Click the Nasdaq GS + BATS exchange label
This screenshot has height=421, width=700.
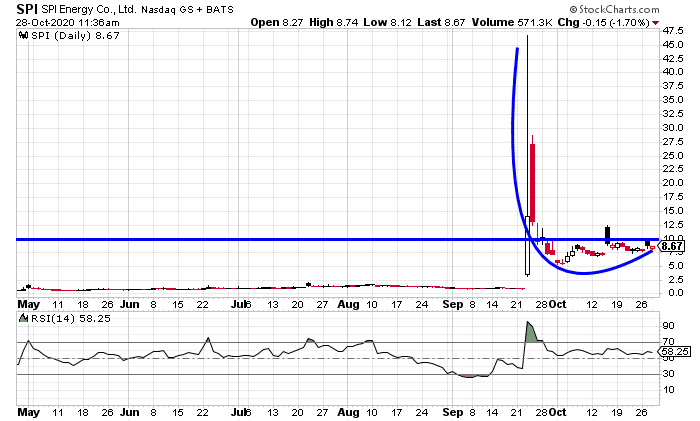[188, 9]
